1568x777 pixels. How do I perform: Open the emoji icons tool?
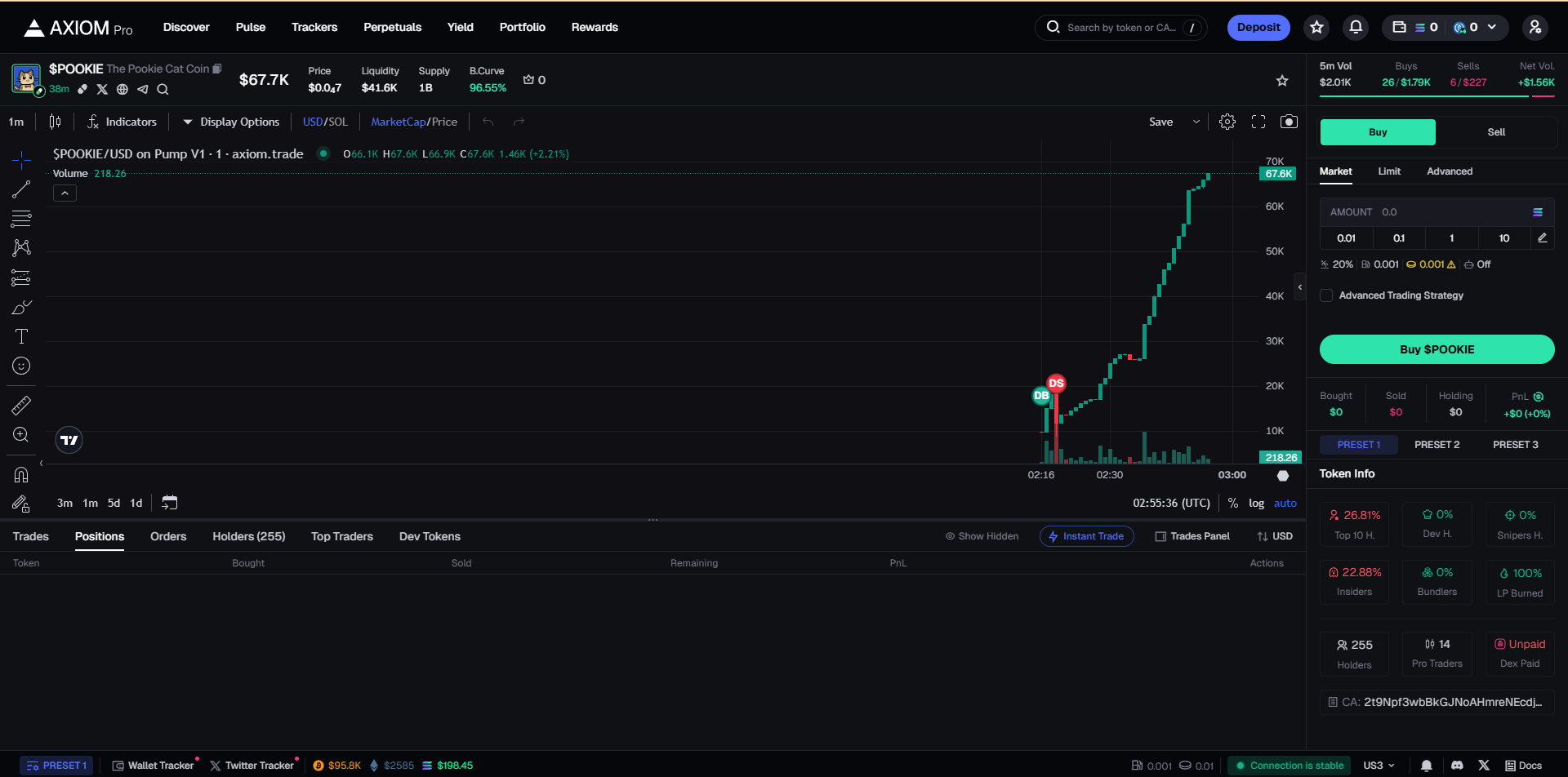[21, 366]
